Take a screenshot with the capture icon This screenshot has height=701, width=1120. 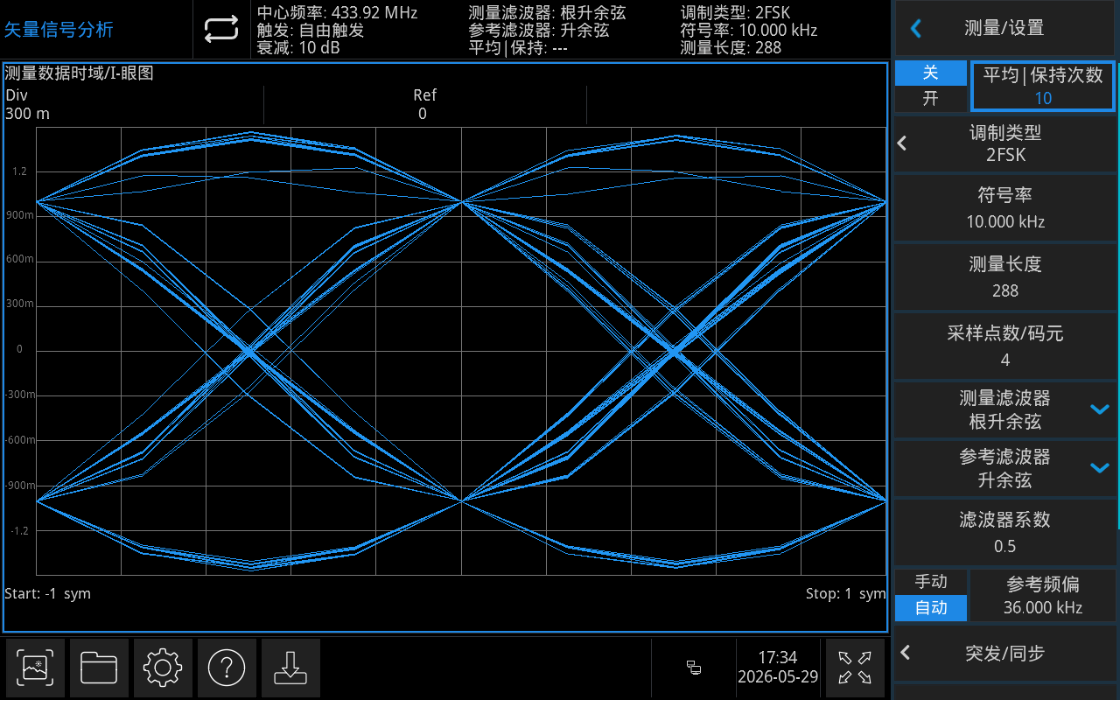(35, 668)
